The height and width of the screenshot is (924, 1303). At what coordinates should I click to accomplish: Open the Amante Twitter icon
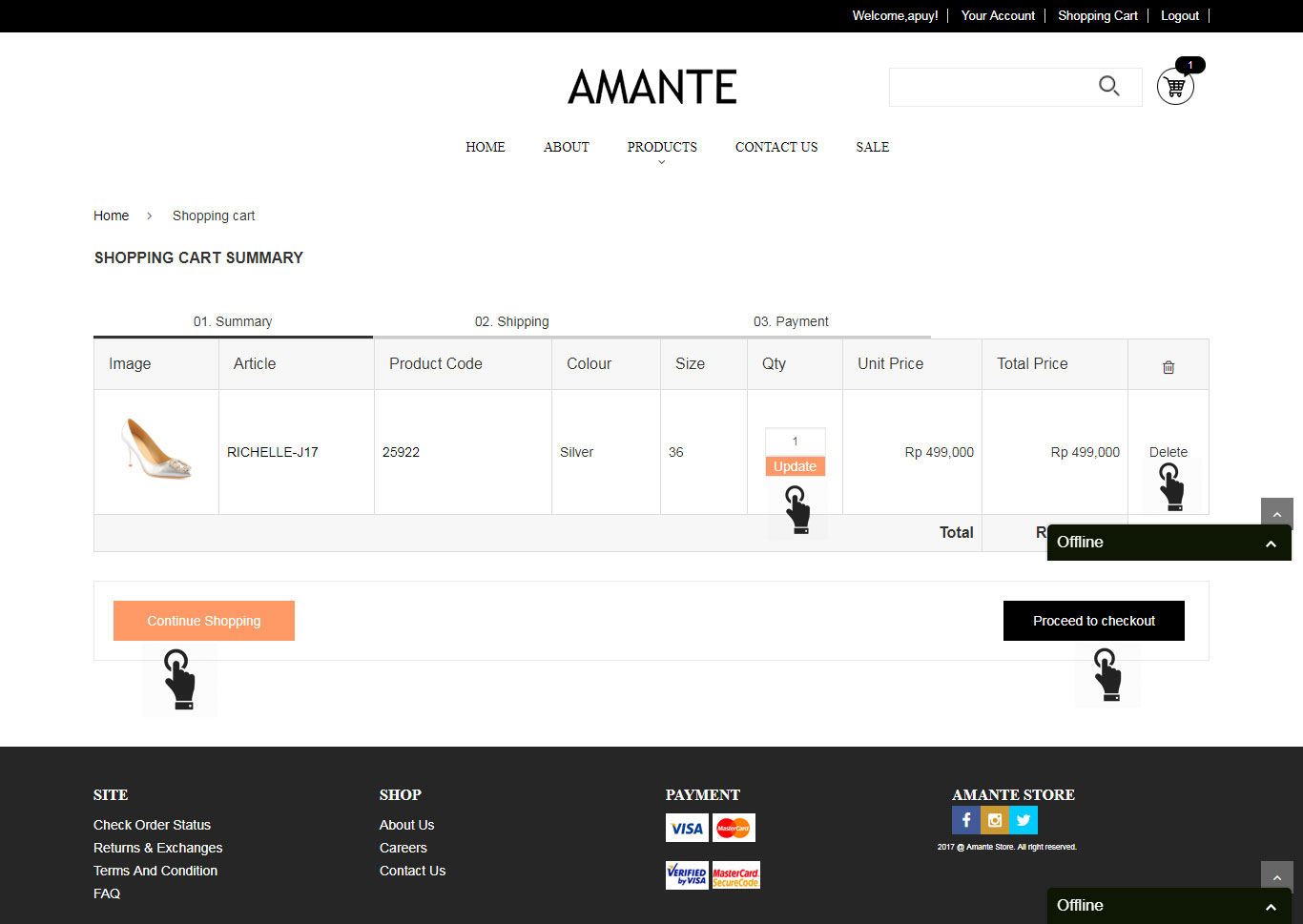point(1024,820)
